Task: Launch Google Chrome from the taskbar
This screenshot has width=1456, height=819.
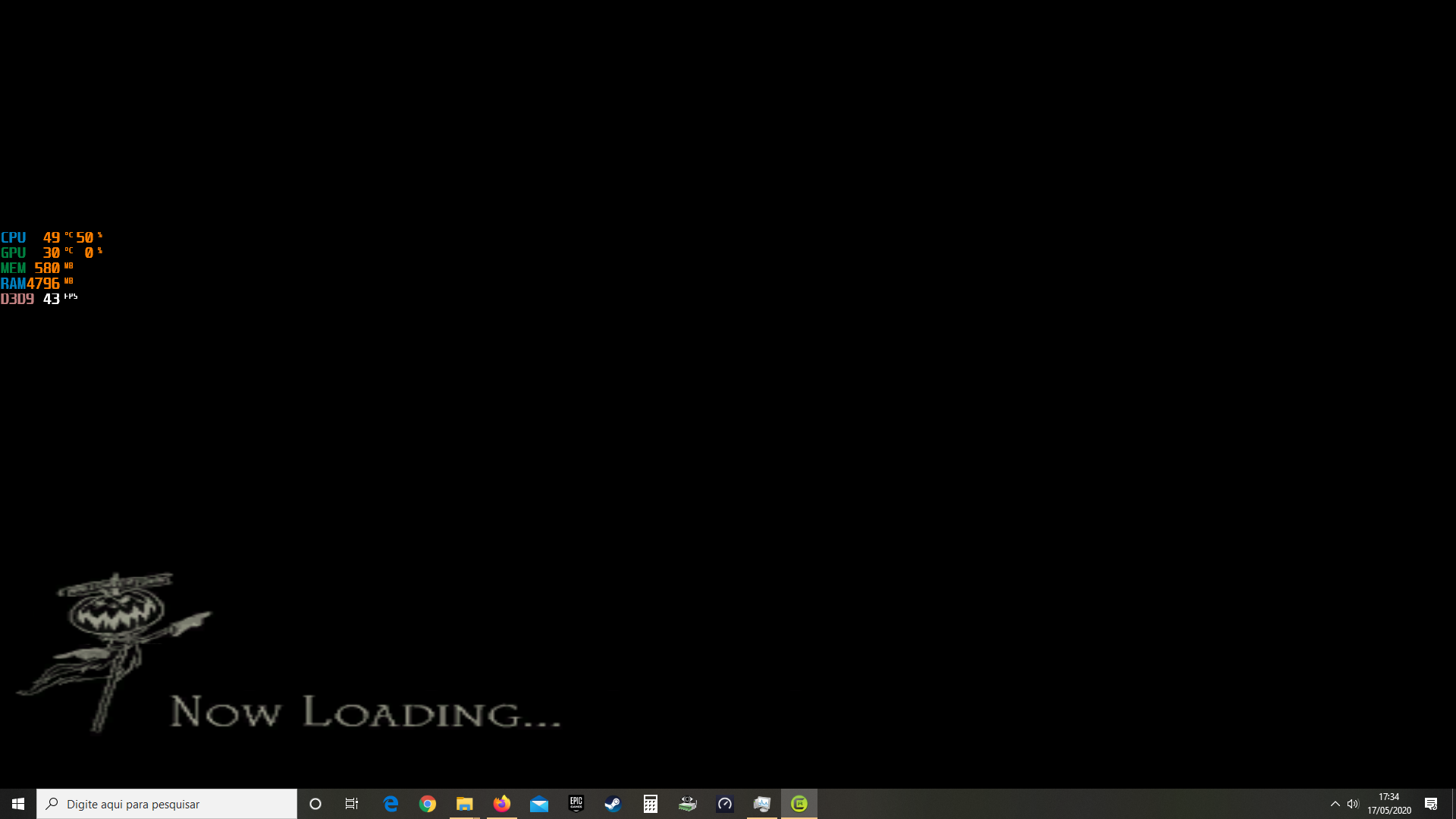Action: click(428, 804)
